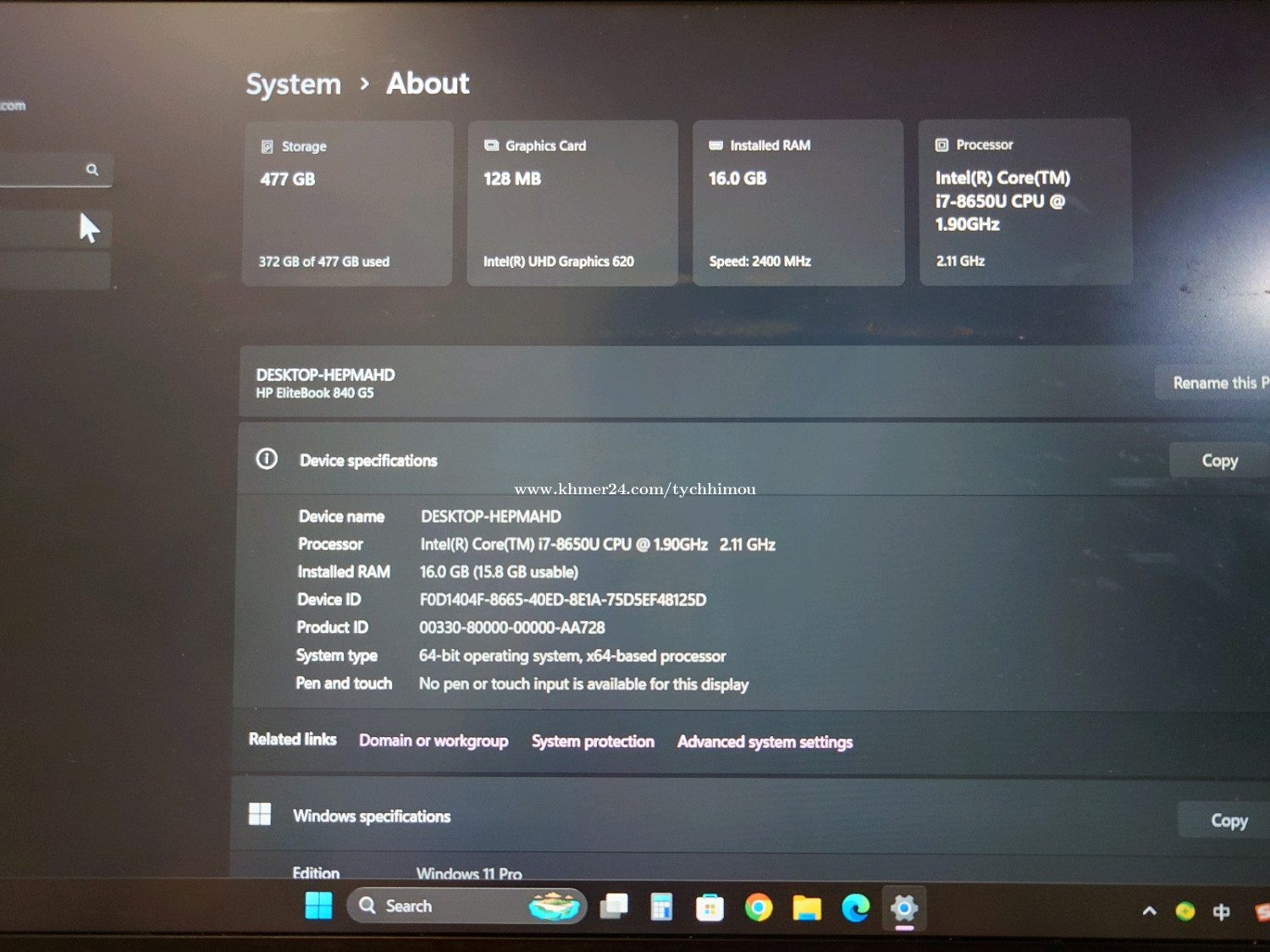This screenshot has width=1270, height=952.
Task: Open the Intel Core i7-8650U Processor tile
Action: click(x=1025, y=202)
